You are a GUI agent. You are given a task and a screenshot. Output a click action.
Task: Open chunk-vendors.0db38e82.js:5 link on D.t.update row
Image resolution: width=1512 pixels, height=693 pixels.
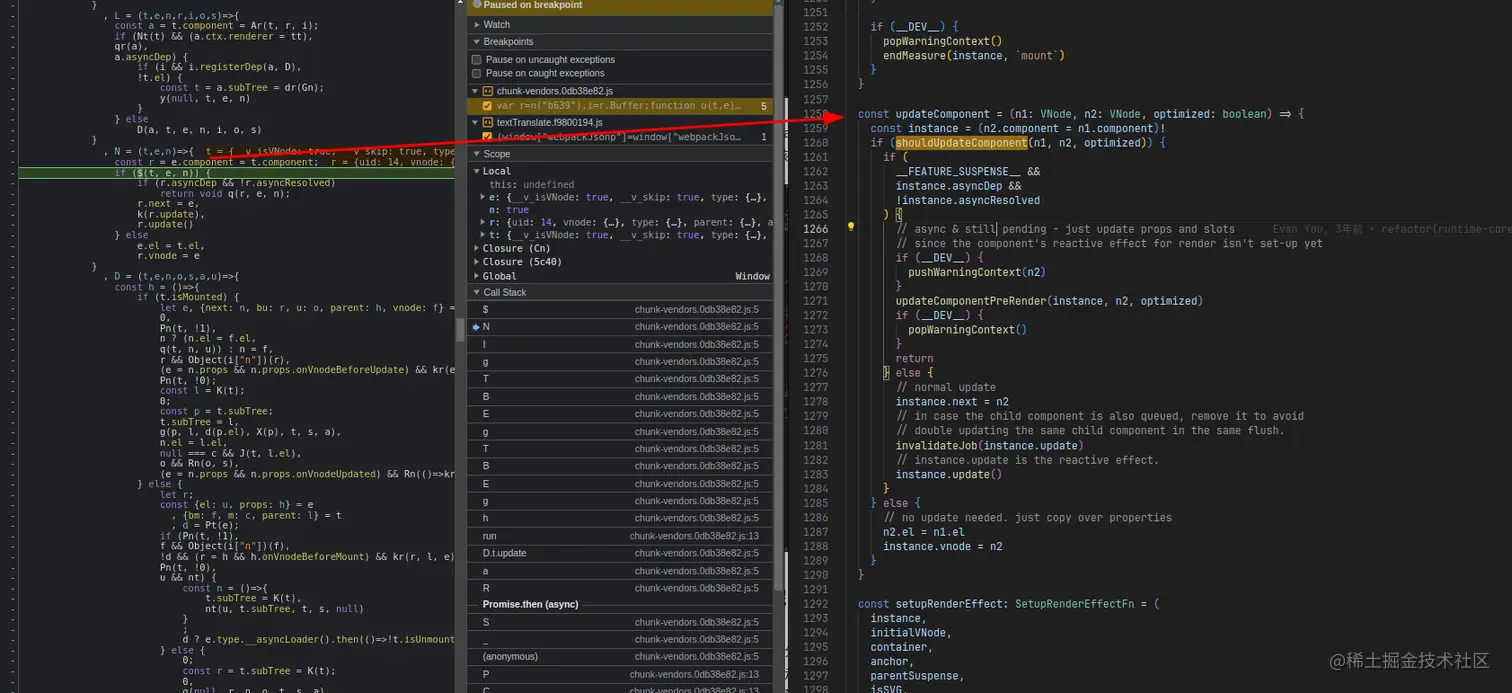[x=697, y=553]
